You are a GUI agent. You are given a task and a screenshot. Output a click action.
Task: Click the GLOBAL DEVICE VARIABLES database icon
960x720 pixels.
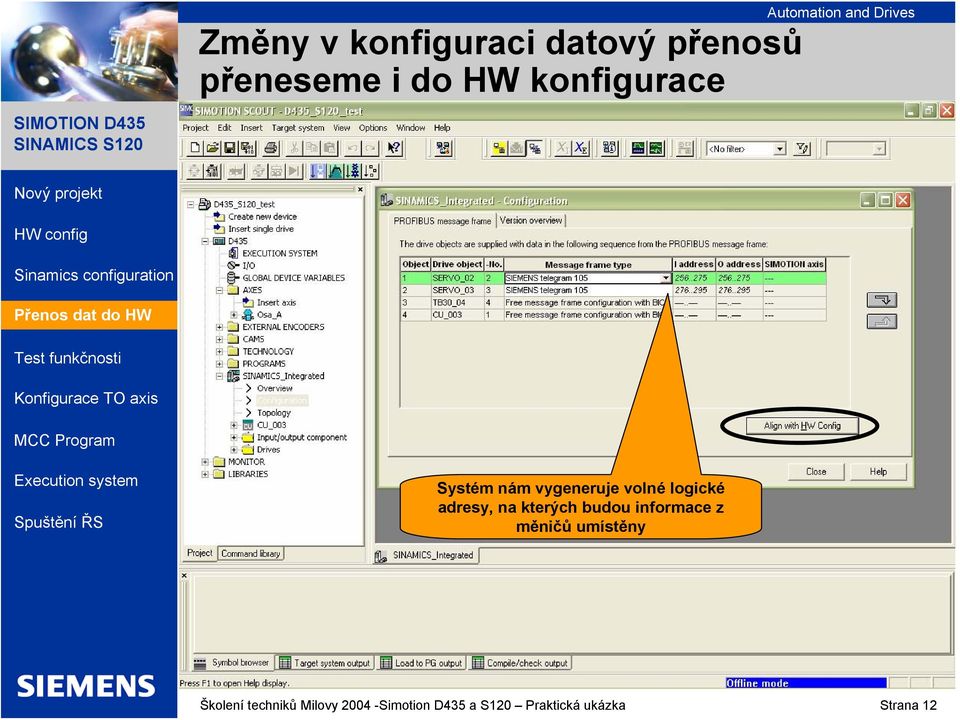(233, 277)
